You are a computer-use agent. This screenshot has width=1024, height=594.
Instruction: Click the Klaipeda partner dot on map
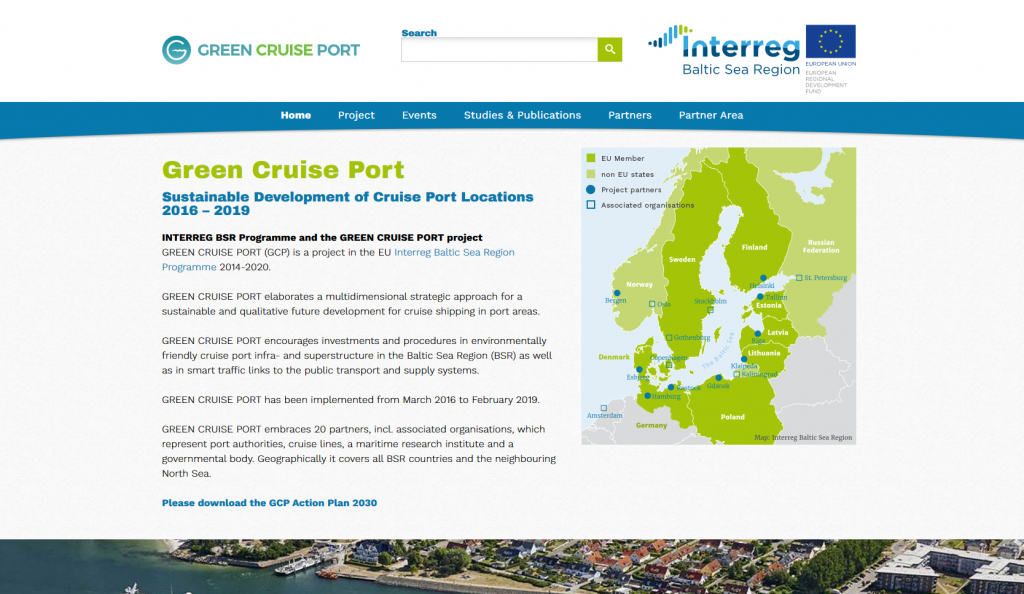[744, 359]
